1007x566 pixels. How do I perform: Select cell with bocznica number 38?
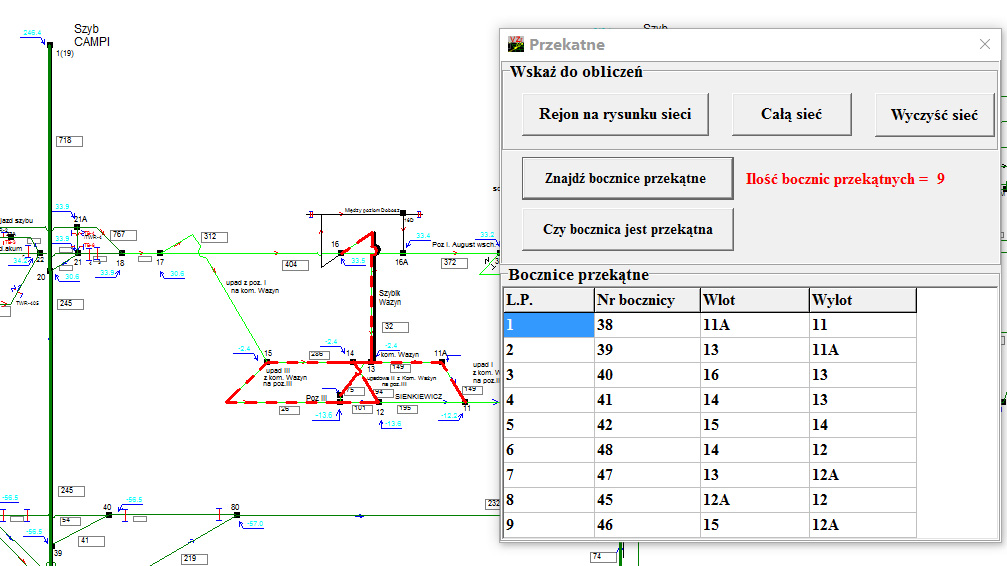click(647, 325)
